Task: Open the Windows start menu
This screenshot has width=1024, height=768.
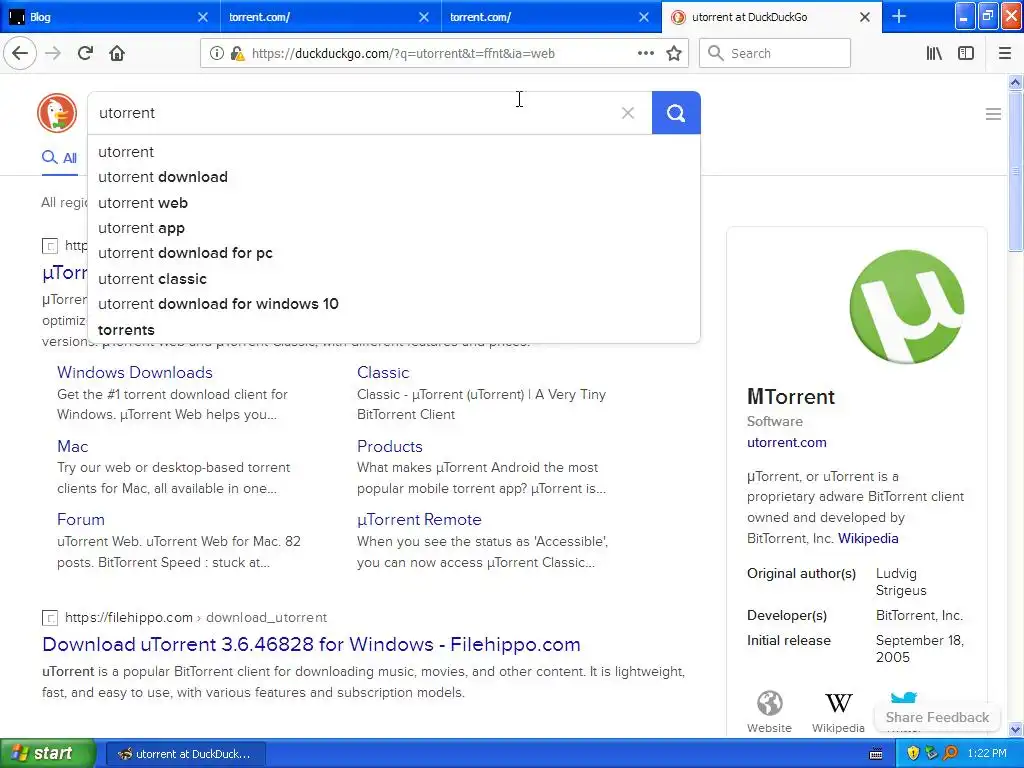Action: 48,753
